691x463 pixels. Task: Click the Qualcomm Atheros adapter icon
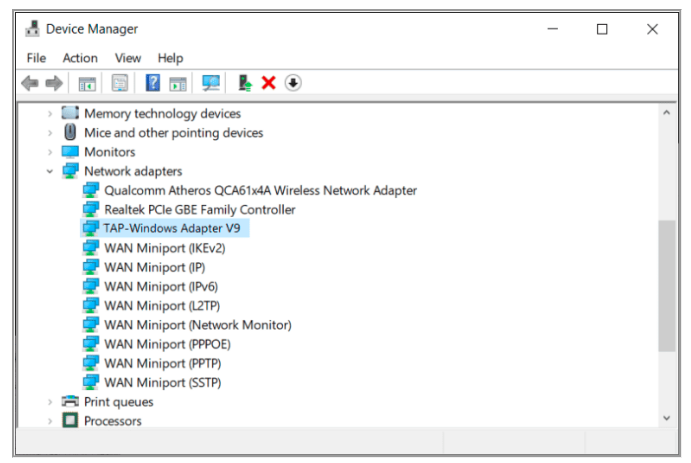pos(90,190)
